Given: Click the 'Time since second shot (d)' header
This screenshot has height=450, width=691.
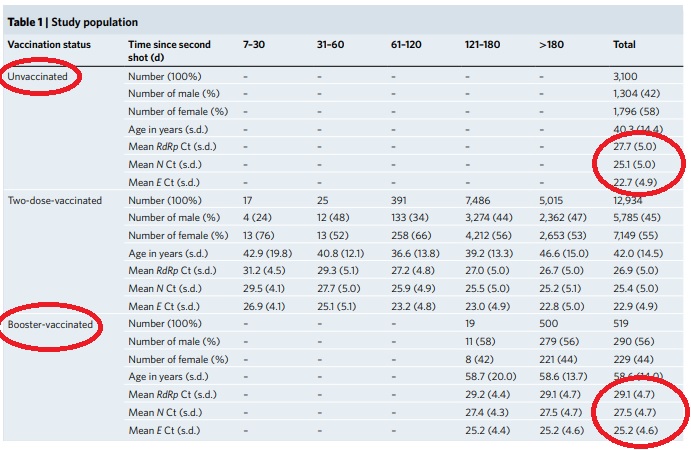Looking at the screenshot, I should [169, 51].
